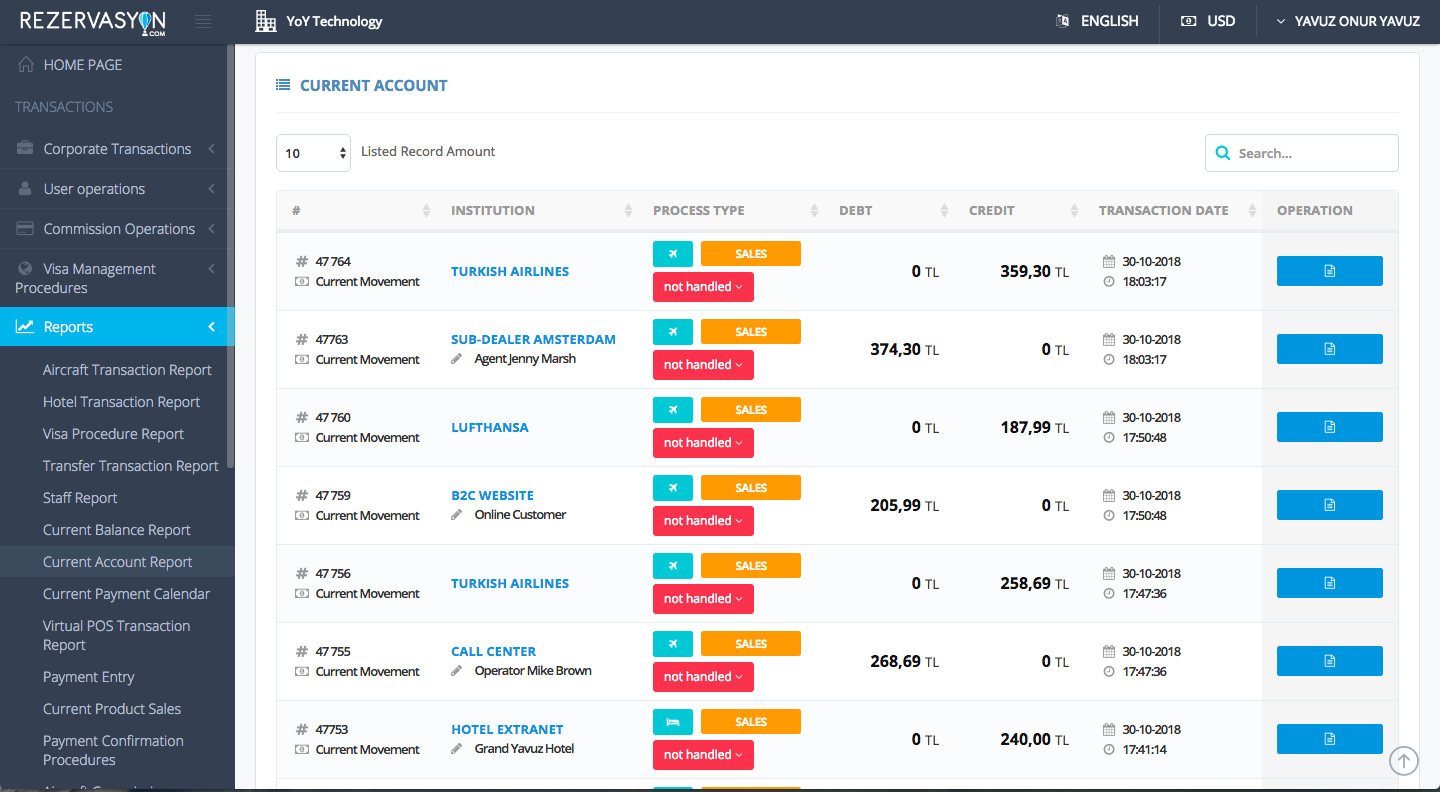Open Visa Procedure Report
Screen dimensions: 1440x792
tap(114, 434)
